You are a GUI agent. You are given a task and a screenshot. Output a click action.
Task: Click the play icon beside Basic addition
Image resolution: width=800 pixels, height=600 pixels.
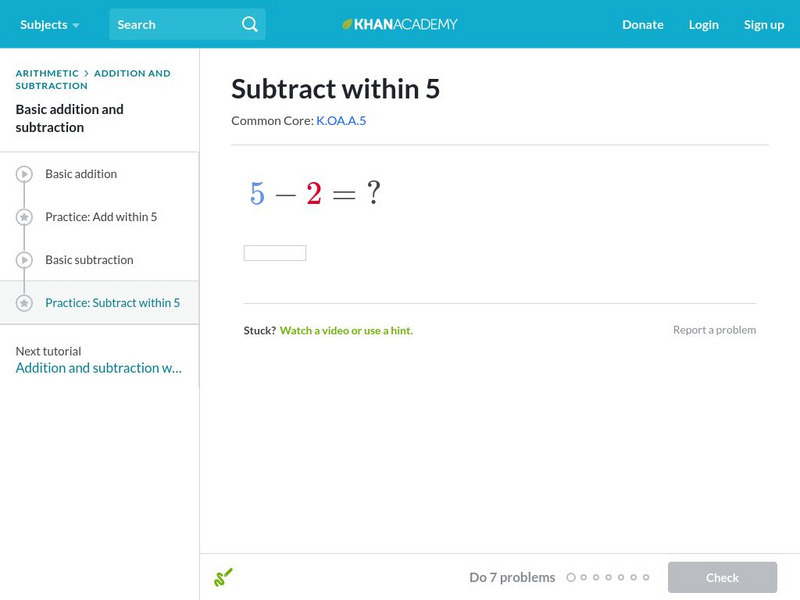pyautogui.click(x=25, y=174)
